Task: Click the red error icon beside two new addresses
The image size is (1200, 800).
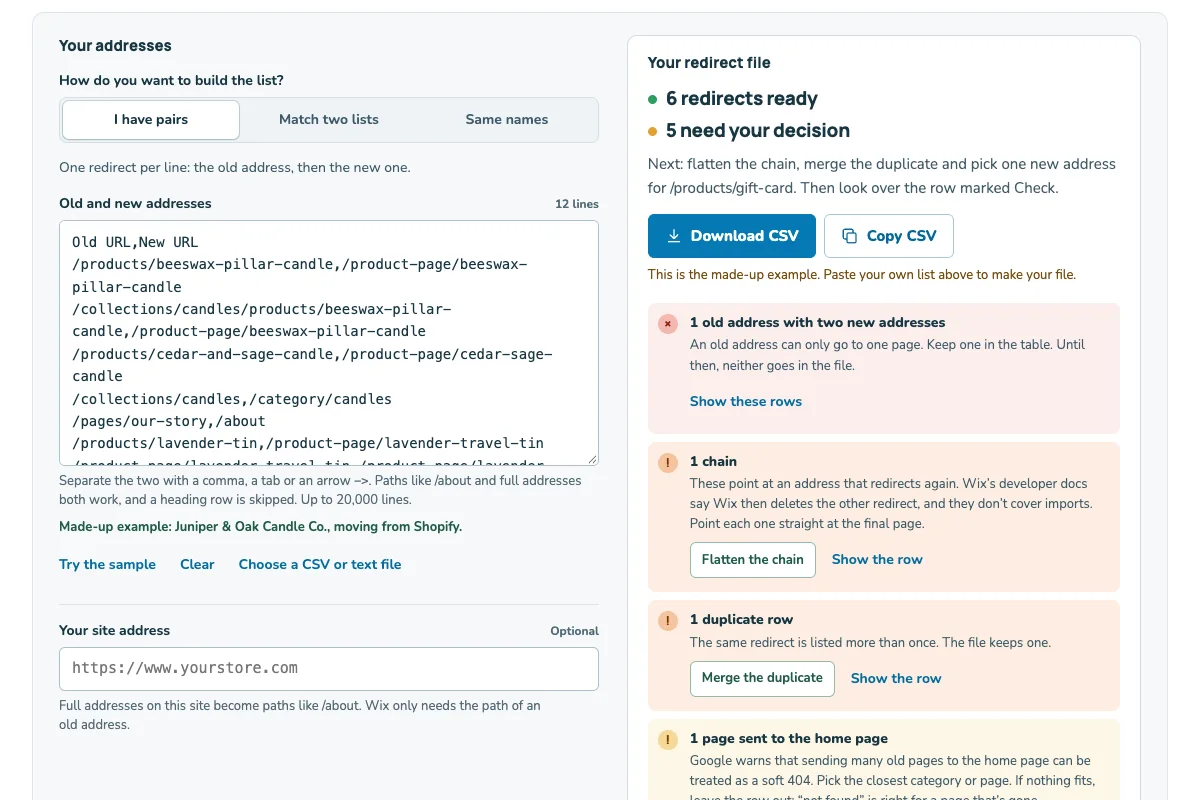Action: tap(668, 324)
